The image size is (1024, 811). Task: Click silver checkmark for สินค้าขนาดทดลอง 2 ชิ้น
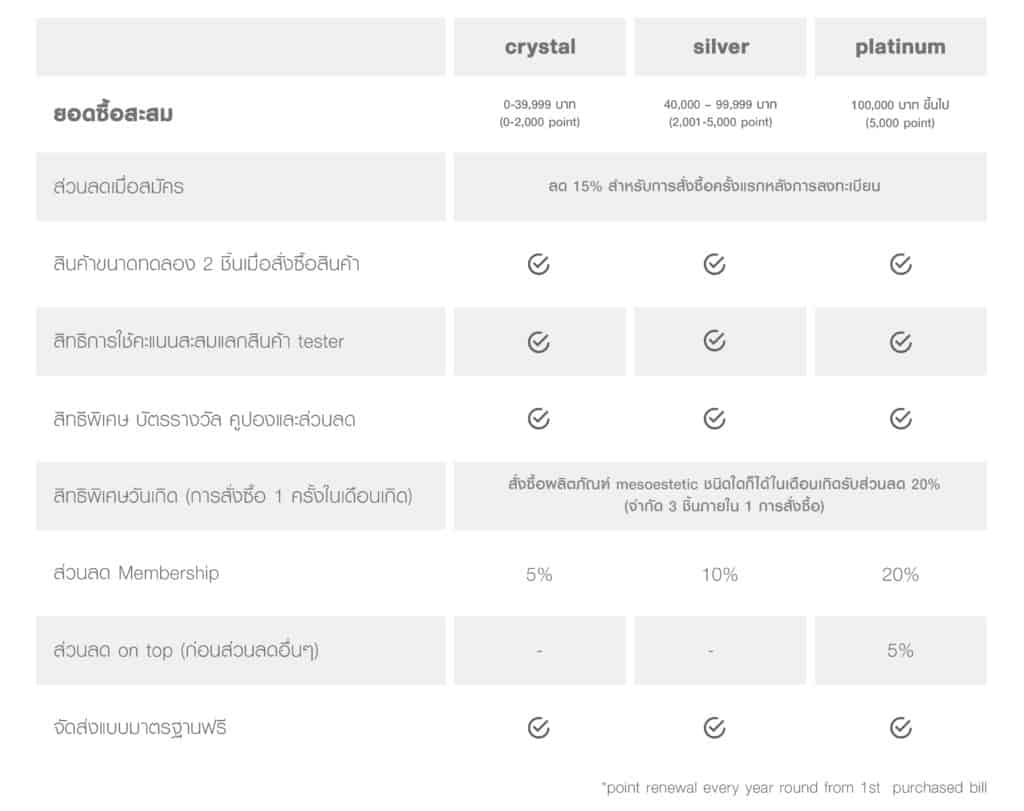[x=714, y=264]
